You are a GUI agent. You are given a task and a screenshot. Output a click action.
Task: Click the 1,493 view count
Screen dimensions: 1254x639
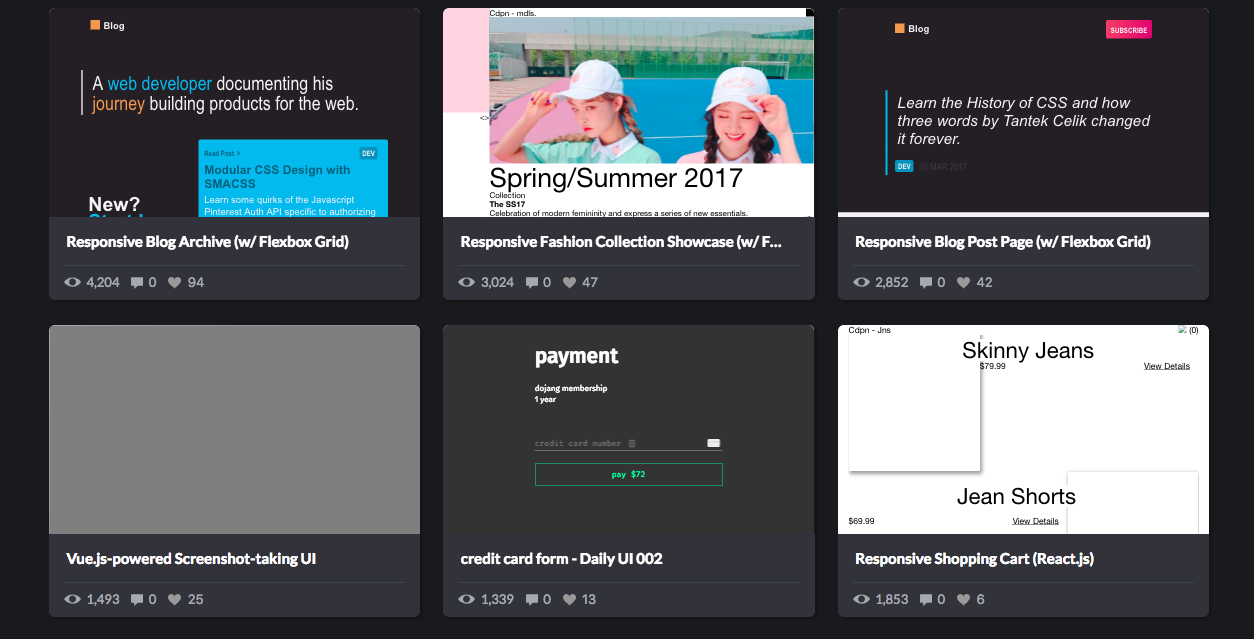click(x=103, y=600)
